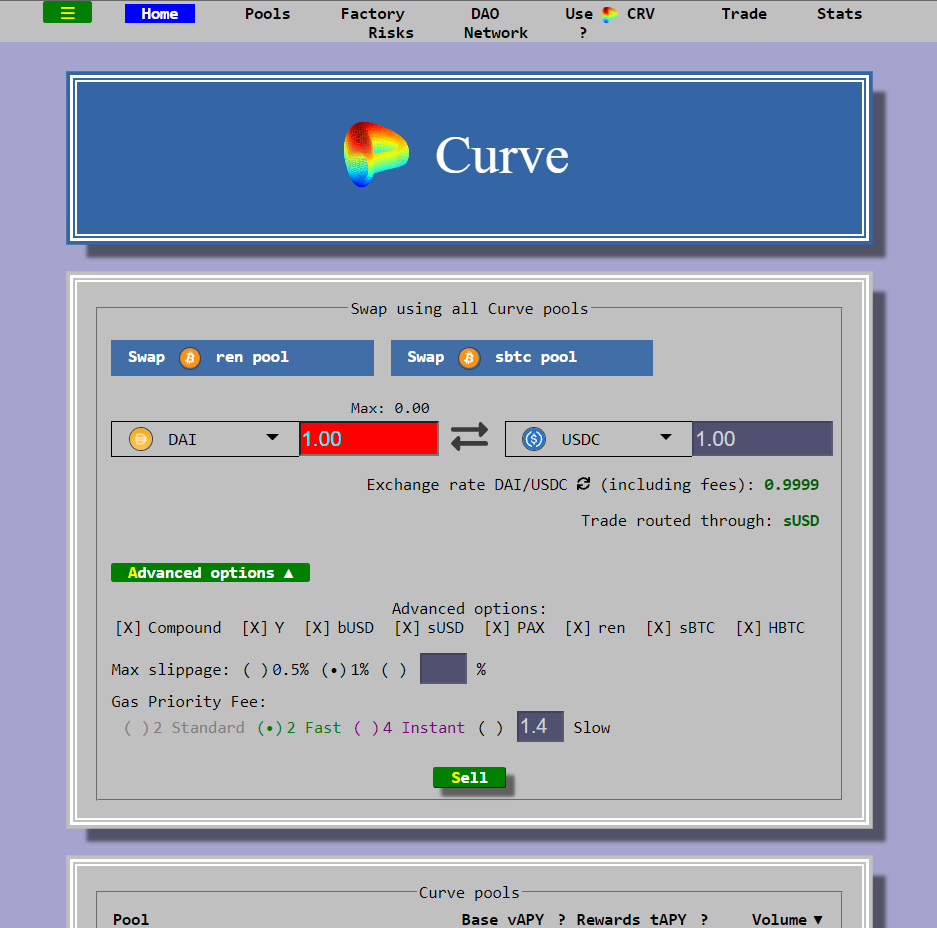Click the CRV logo in navigation
Image resolution: width=937 pixels, height=928 pixels.
tap(610, 14)
